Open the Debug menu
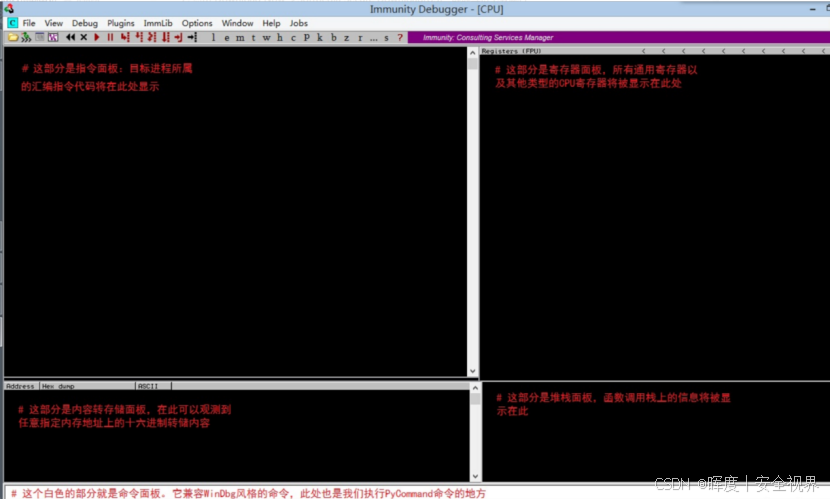Viewport: 831px width, 500px height. (85, 23)
